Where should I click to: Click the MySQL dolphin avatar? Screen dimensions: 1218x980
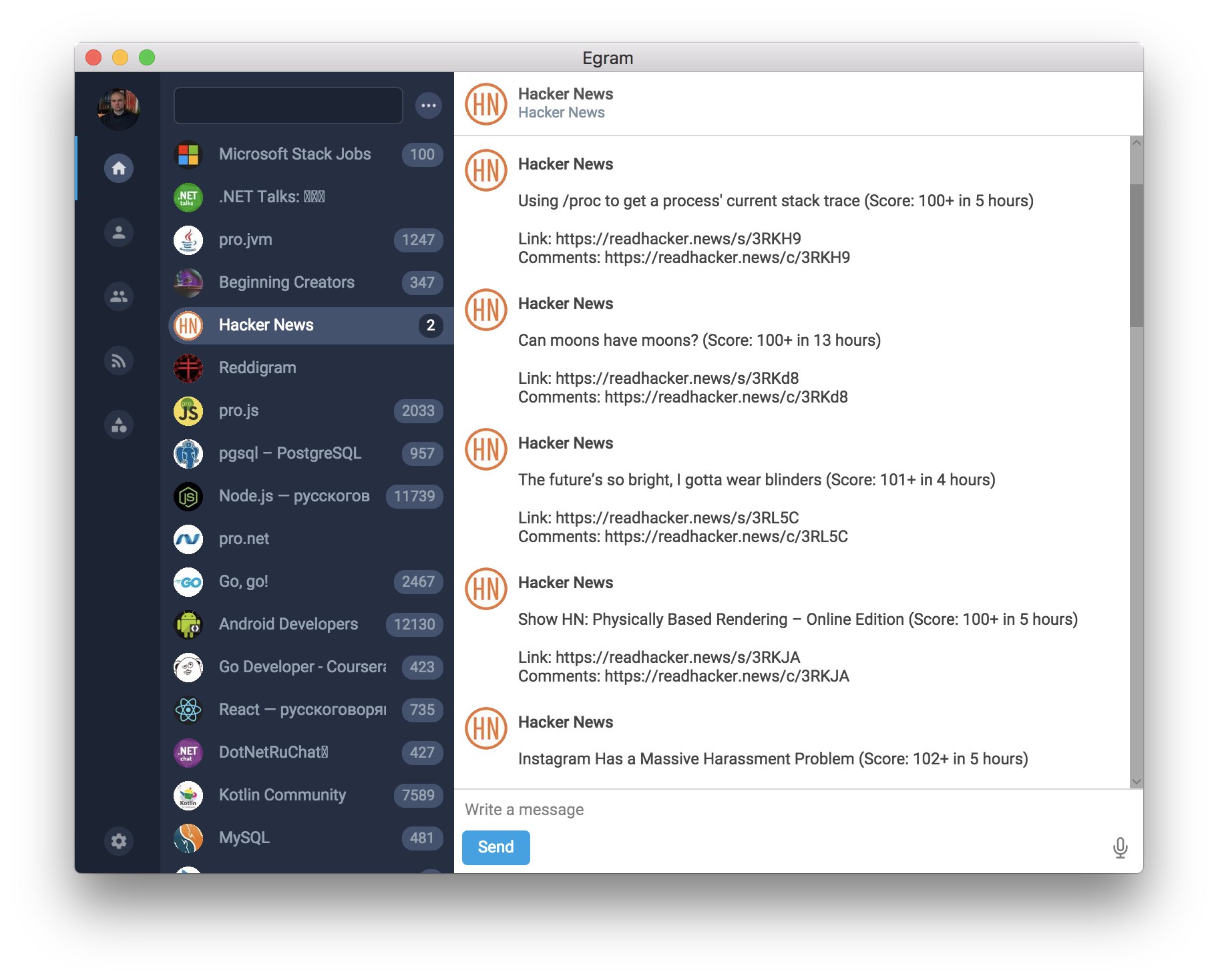coord(188,838)
